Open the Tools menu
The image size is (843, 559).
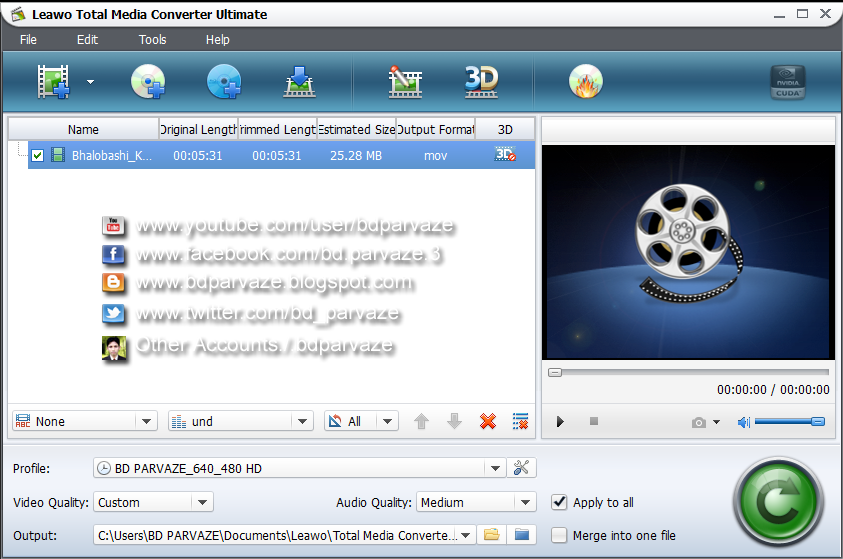153,40
